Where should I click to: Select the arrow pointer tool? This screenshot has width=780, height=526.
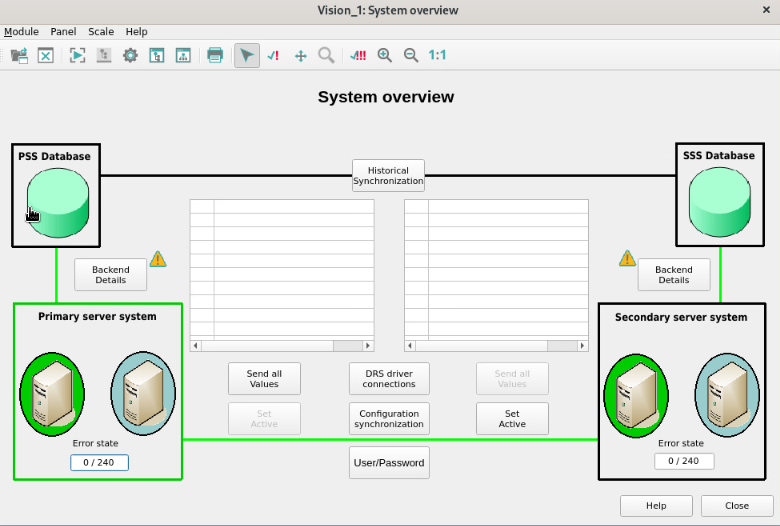246,55
